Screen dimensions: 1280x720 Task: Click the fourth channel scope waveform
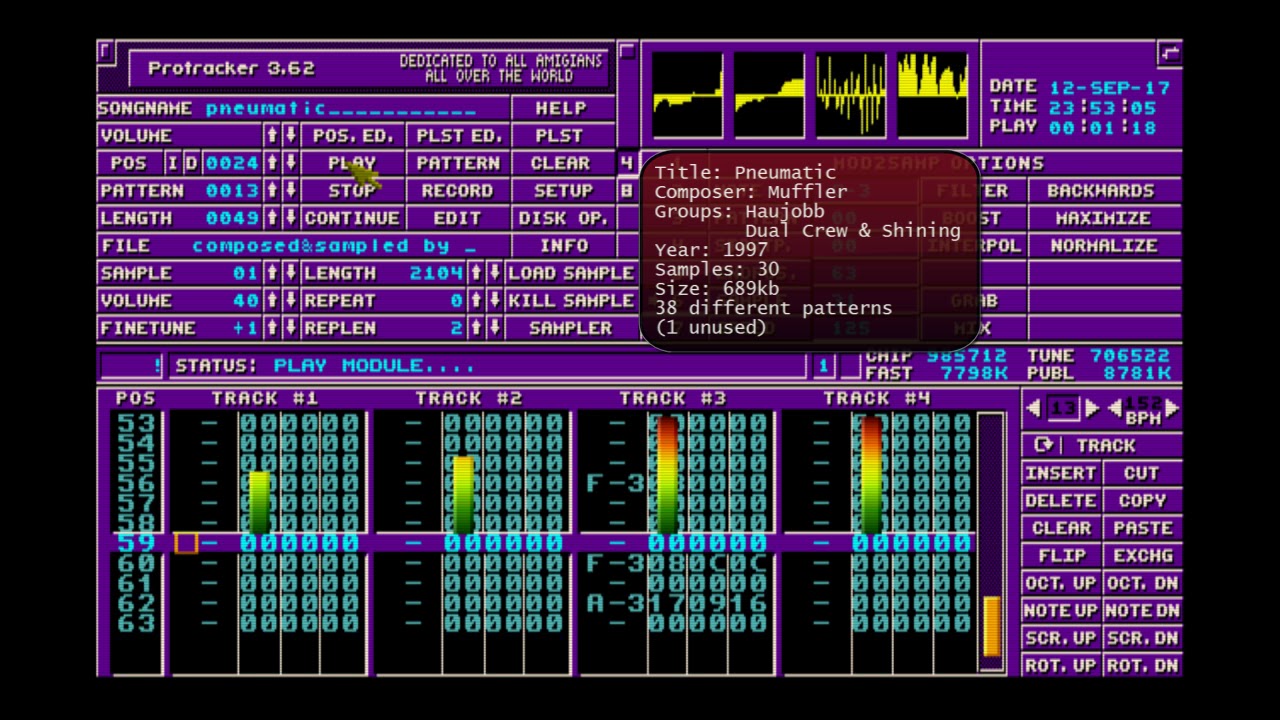point(933,95)
